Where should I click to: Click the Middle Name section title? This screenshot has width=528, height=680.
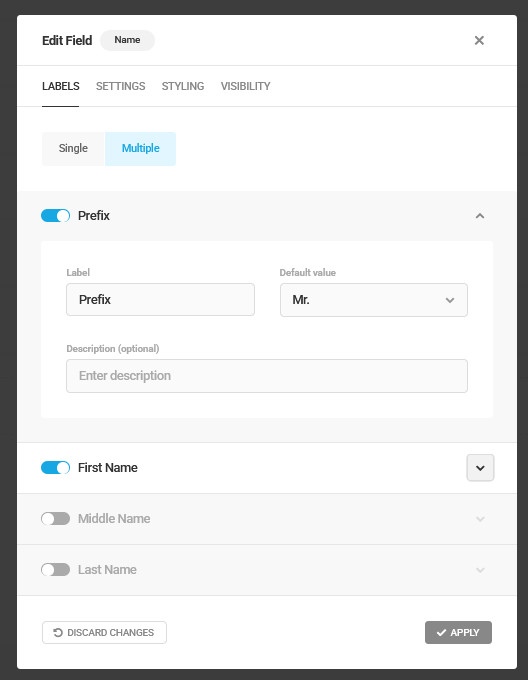coord(114,519)
